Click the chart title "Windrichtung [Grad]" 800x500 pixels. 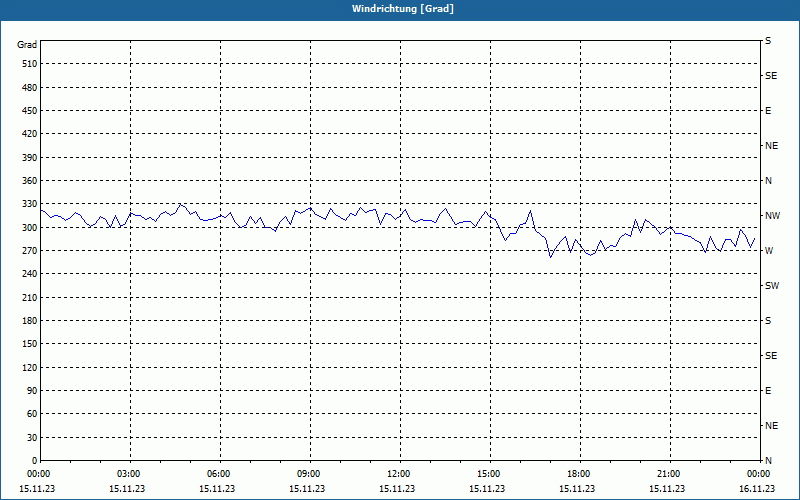coord(403,9)
